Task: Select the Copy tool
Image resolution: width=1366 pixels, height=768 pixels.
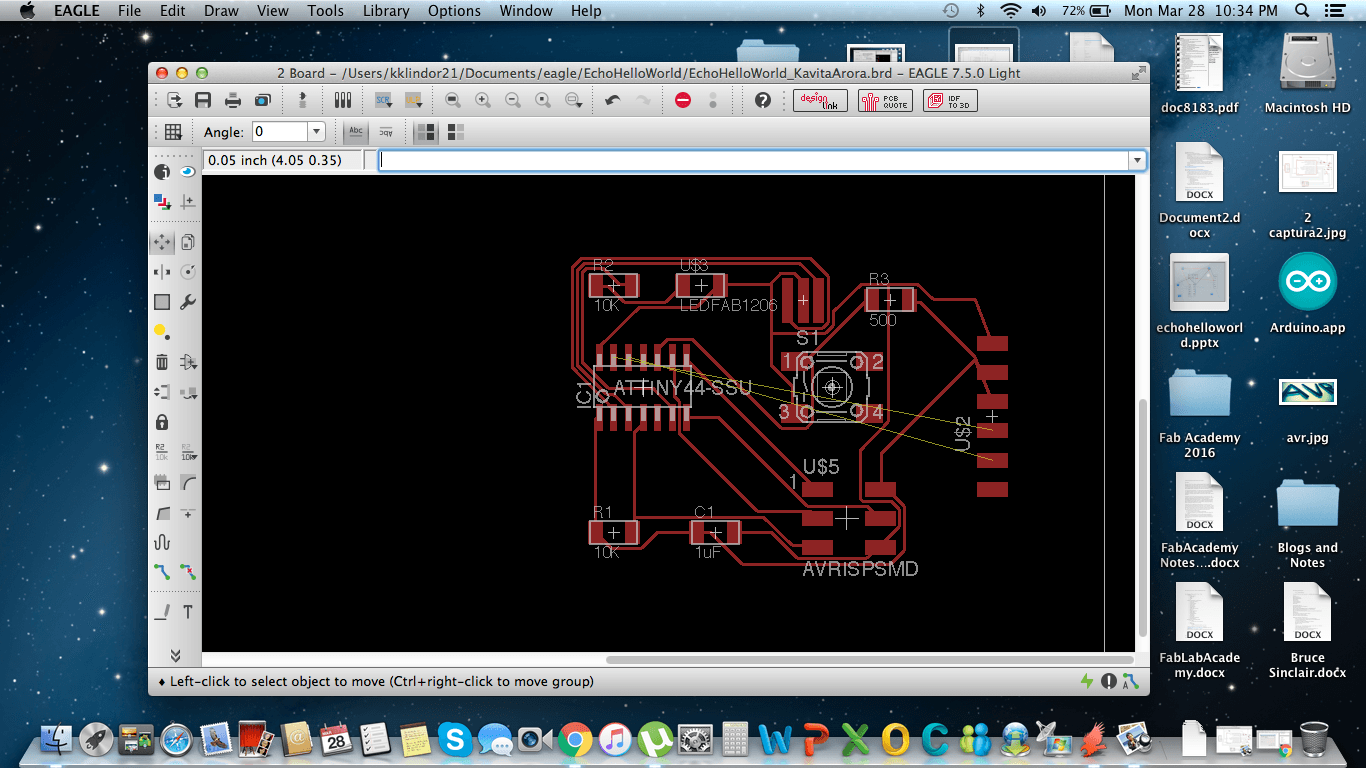Action: point(187,242)
